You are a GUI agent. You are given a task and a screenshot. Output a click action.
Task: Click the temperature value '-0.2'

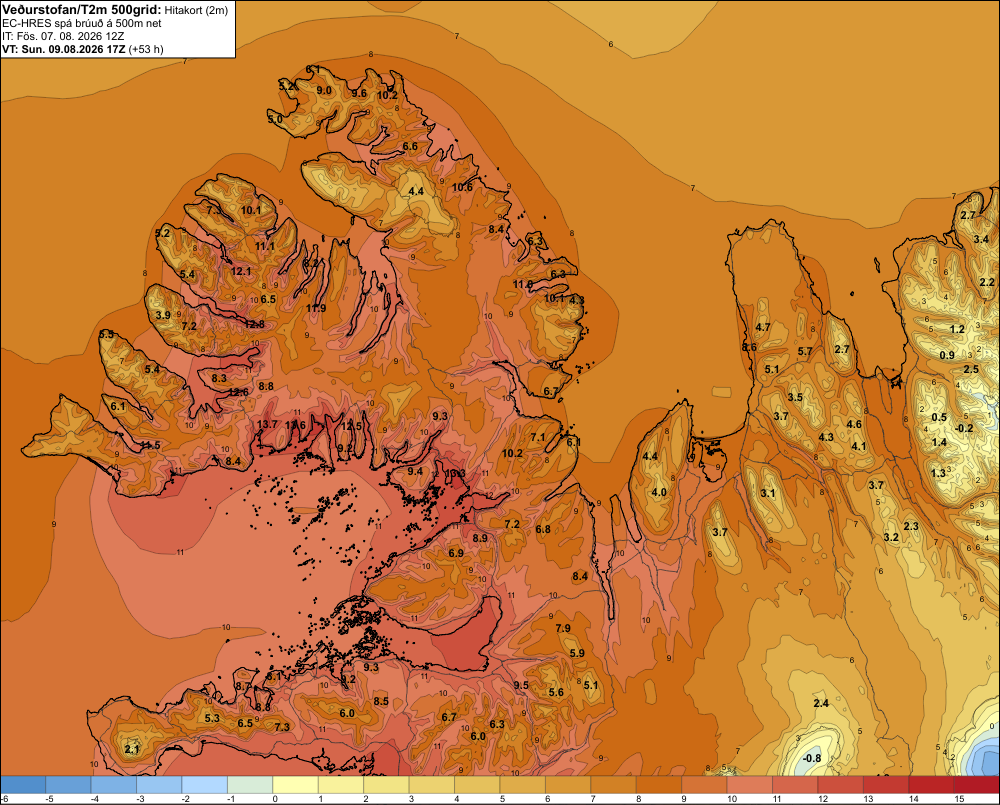(965, 429)
